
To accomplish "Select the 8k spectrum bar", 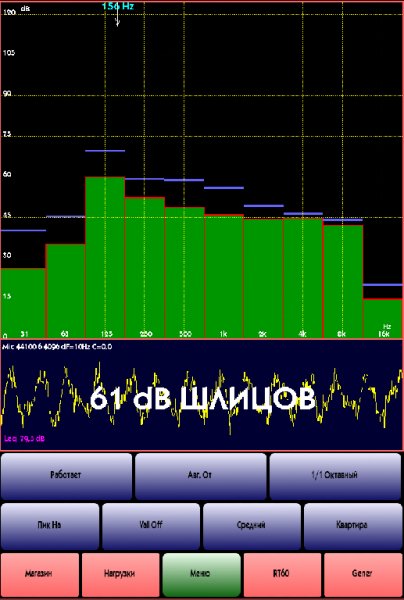I will (343, 281).
